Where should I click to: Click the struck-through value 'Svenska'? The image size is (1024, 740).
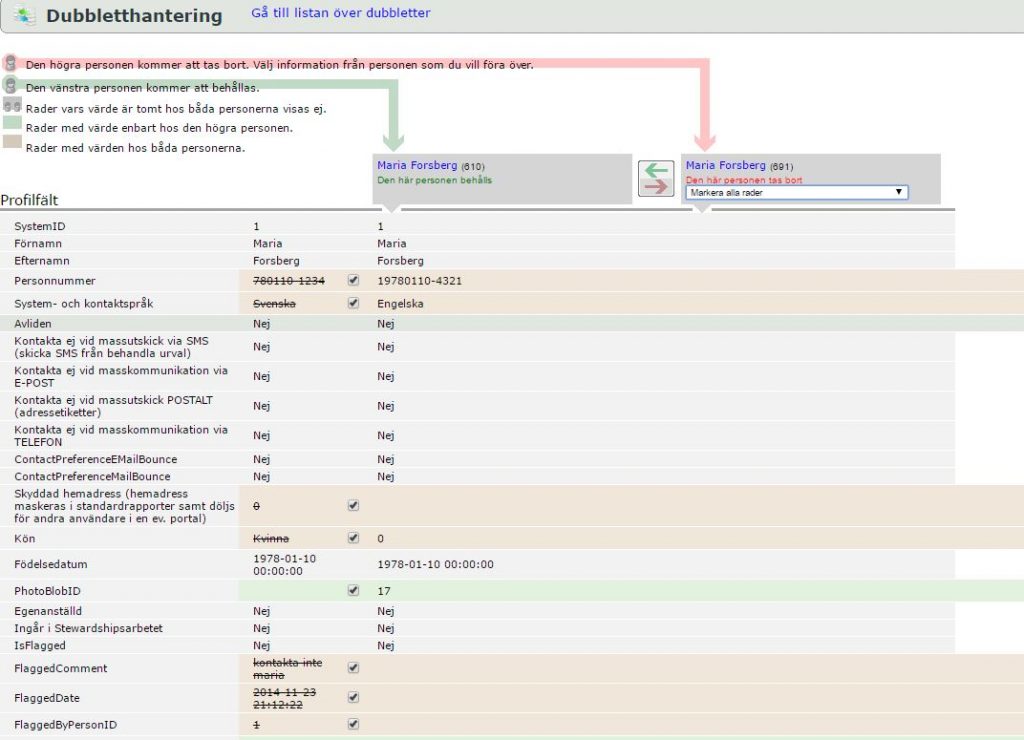(274, 304)
